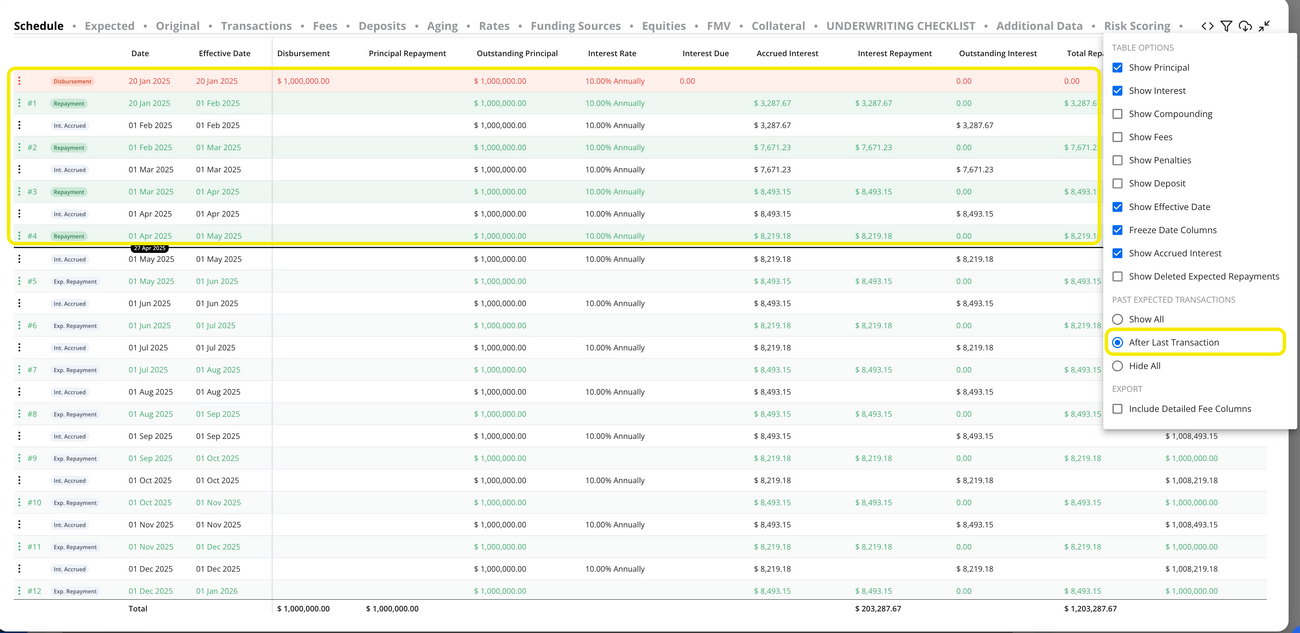
Task: Open the Fees tab
Action: click(325, 26)
